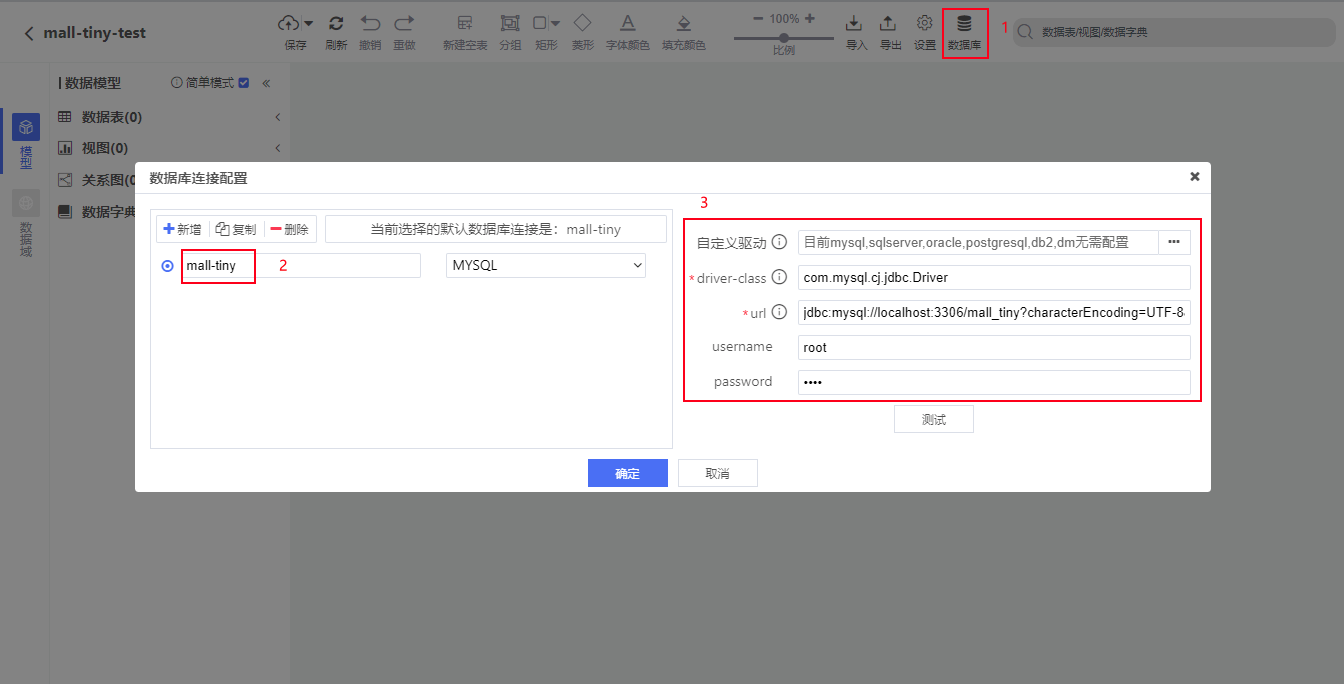The width and height of the screenshot is (1344, 684).
Task: Click the info icon next to 自定义驱动
Action: 779,242
